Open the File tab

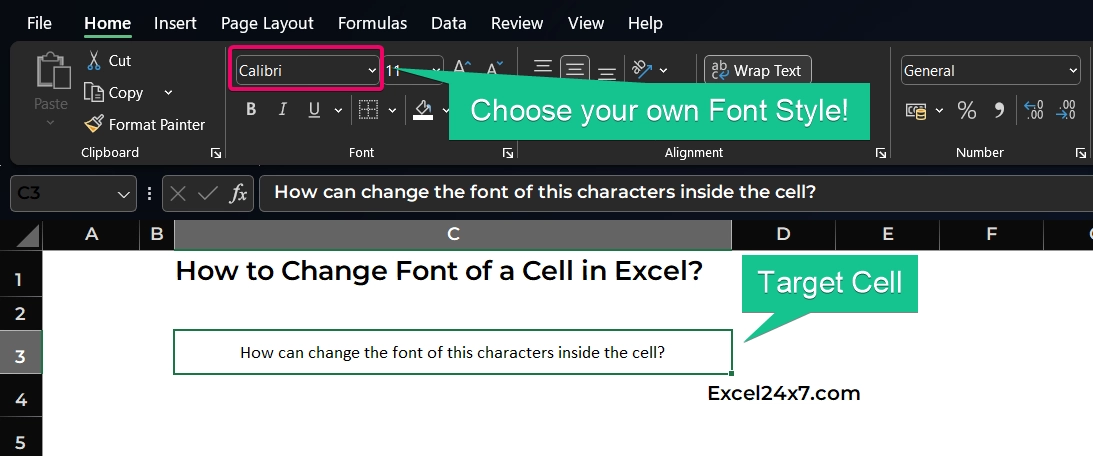(x=39, y=23)
